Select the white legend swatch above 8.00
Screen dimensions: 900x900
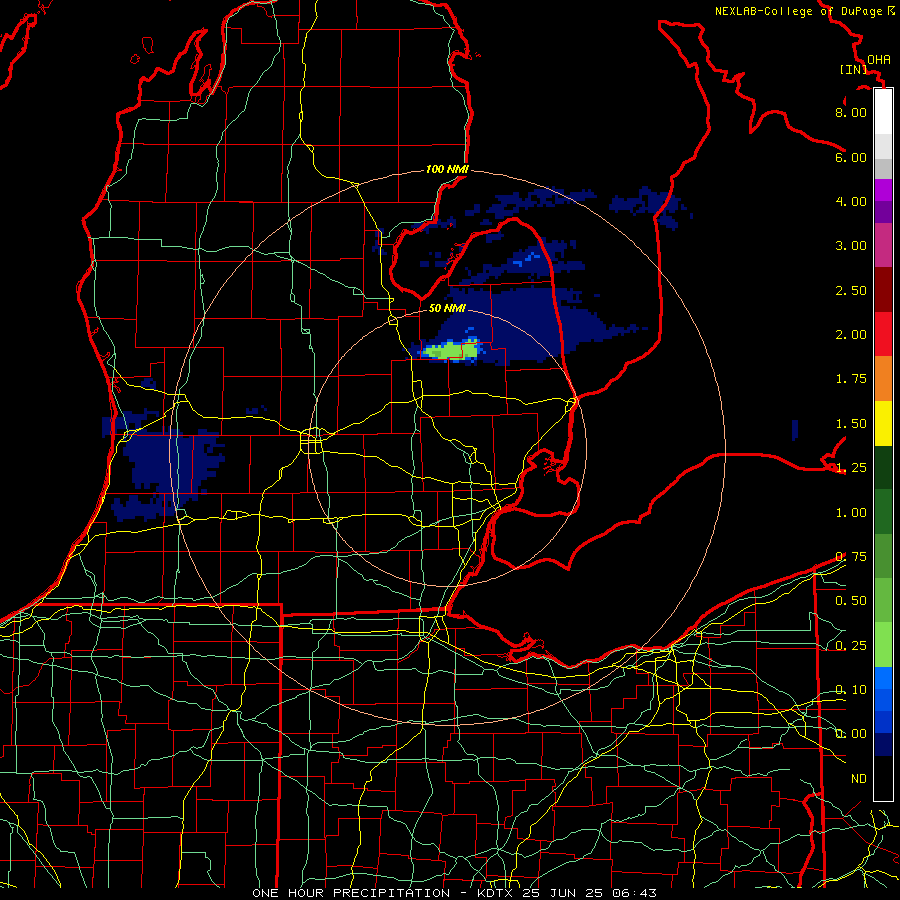coord(883,111)
